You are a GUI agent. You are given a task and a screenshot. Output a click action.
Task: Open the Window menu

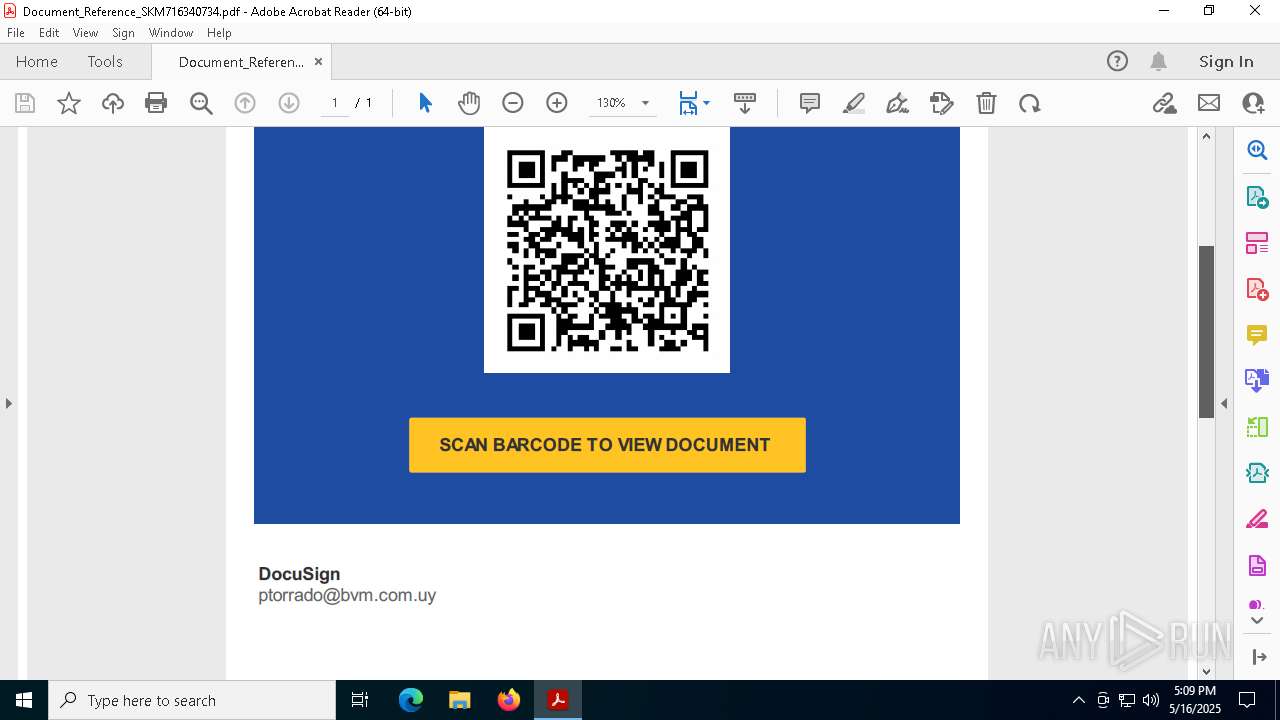[x=171, y=33]
